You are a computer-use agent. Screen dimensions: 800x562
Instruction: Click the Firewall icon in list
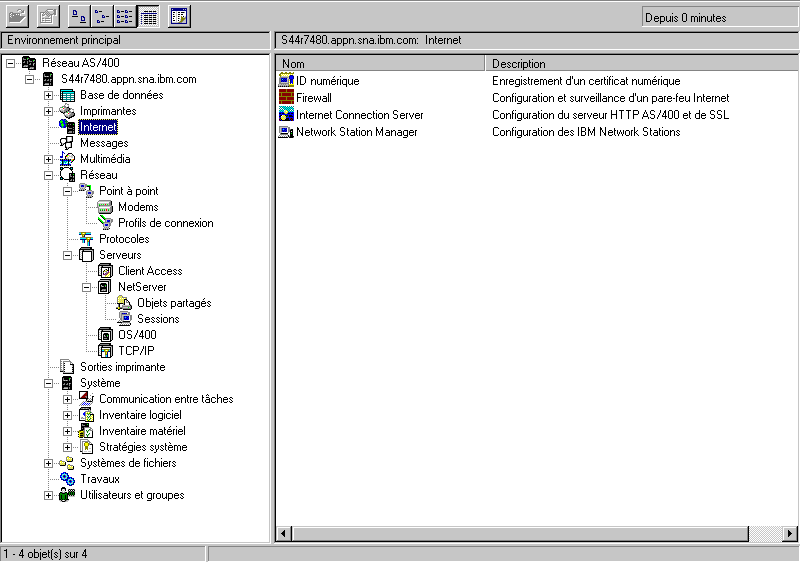click(286, 98)
